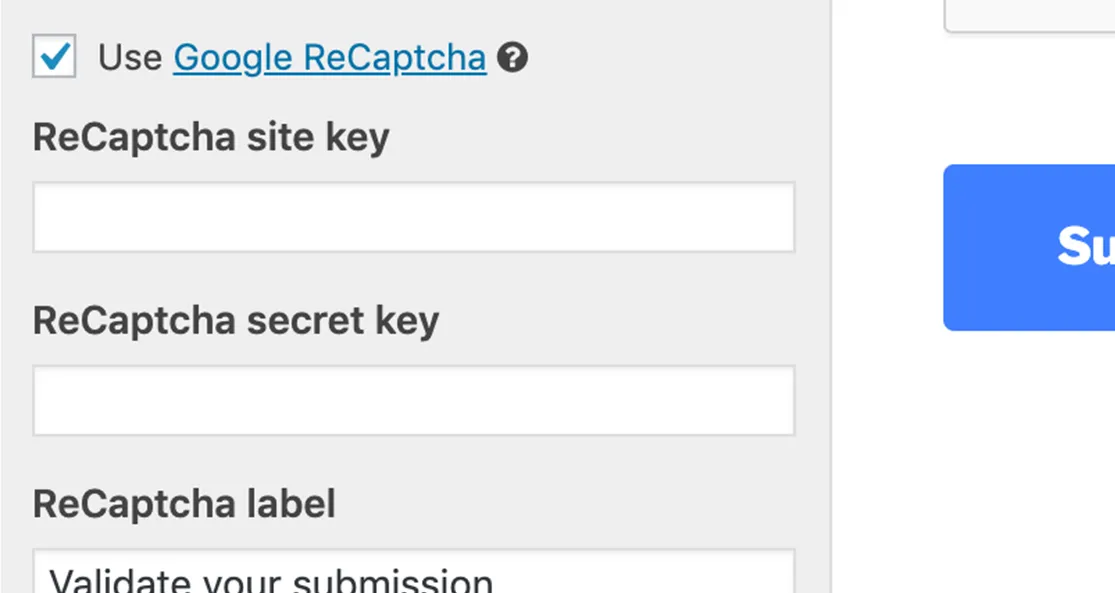Click the blue checkmark in the checkbox
1115x593 pixels.
point(55,55)
